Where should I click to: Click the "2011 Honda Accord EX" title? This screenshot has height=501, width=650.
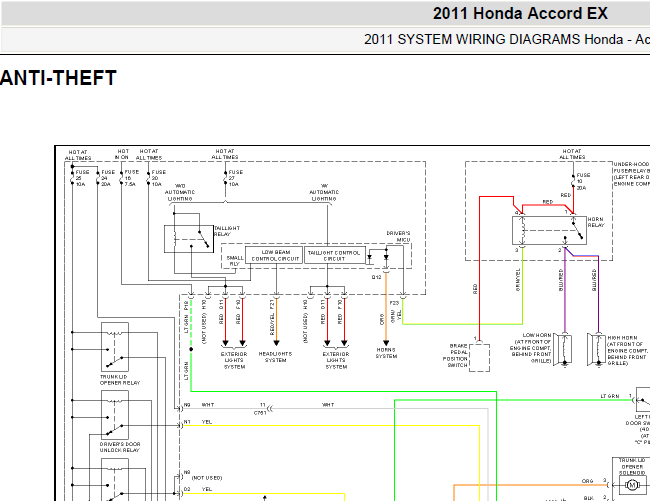tap(520, 13)
